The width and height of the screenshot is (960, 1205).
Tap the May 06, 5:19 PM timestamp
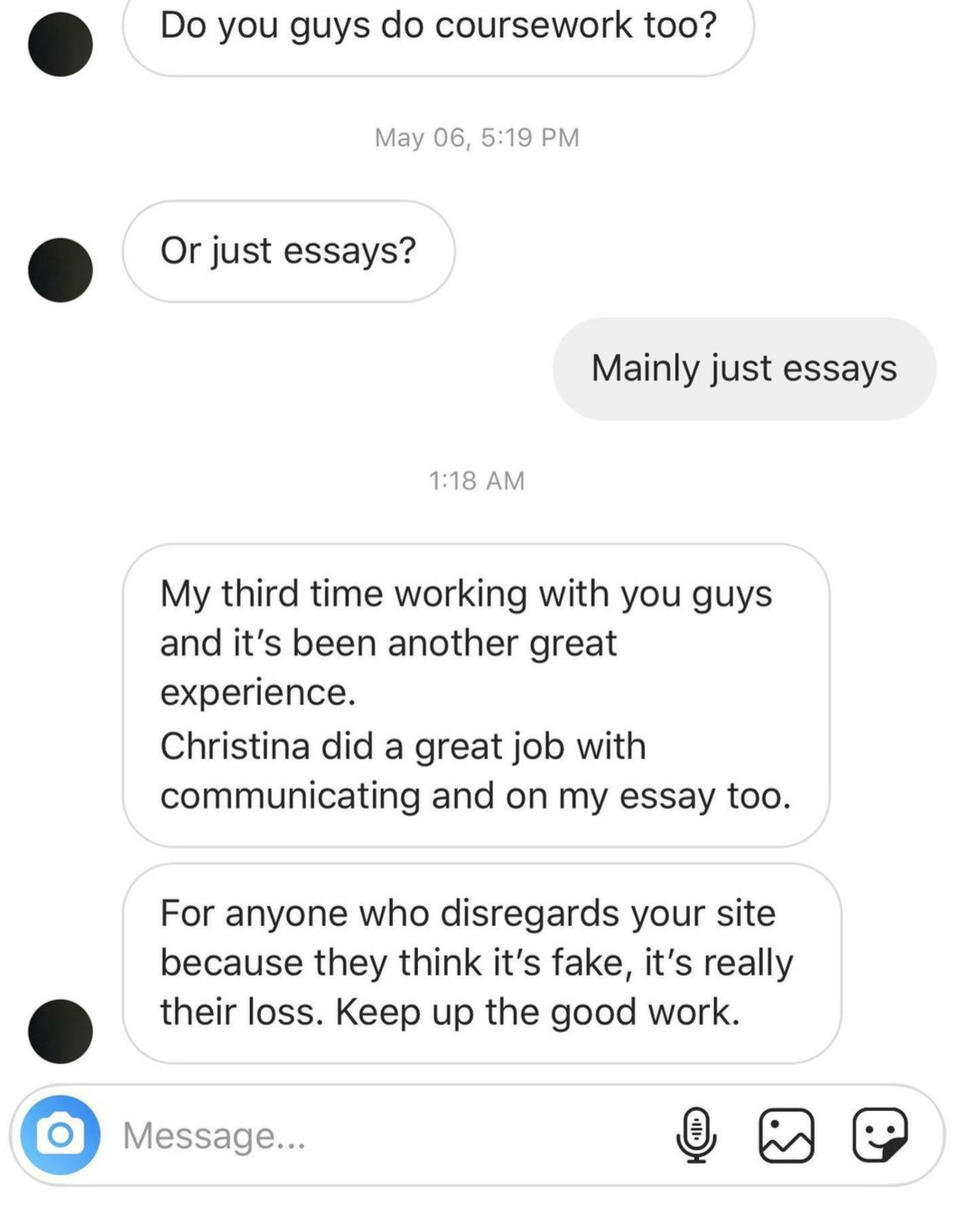477,137
